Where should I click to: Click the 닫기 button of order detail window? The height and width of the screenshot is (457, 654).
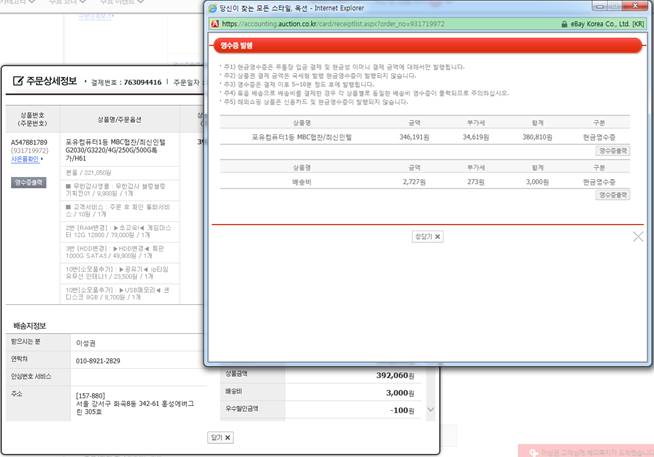pyautogui.click(x=220, y=437)
